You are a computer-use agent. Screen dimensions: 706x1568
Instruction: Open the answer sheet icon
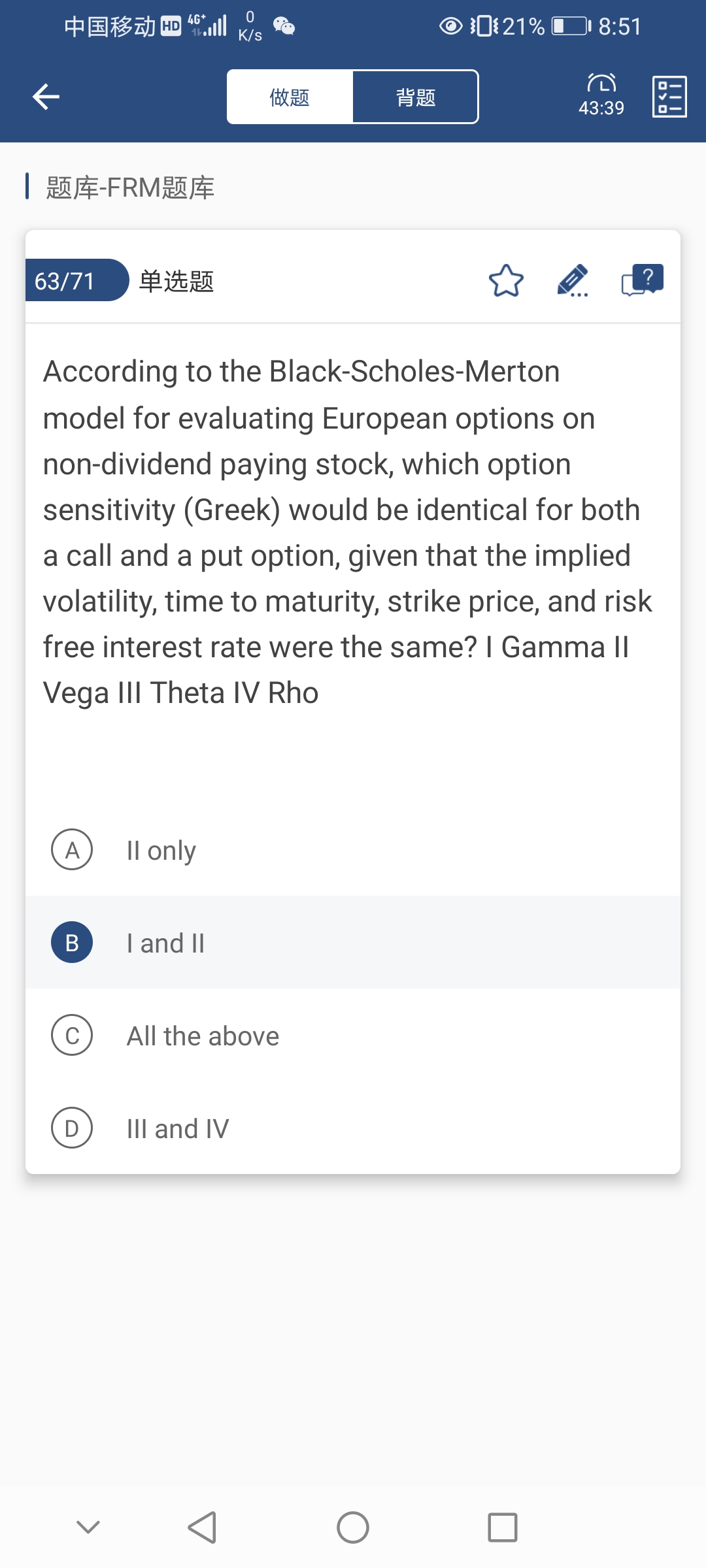[669, 97]
